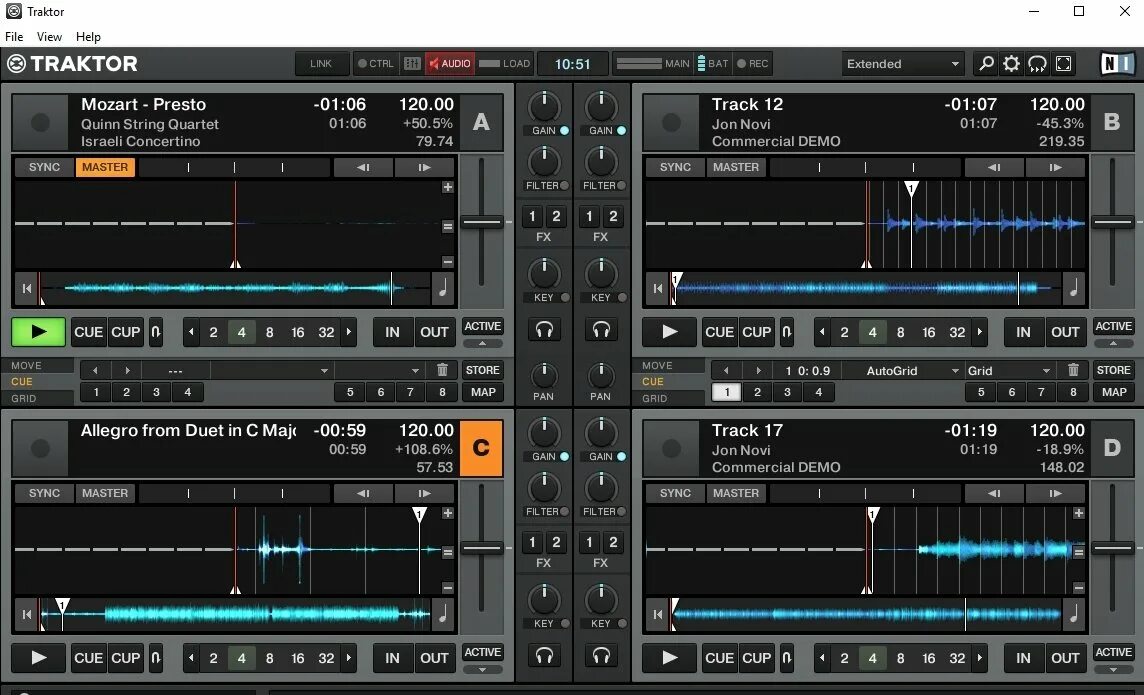This screenshot has height=695, width=1144.
Task: Open the Help menu
Action: pyautogui.click(x=88, y=36)
